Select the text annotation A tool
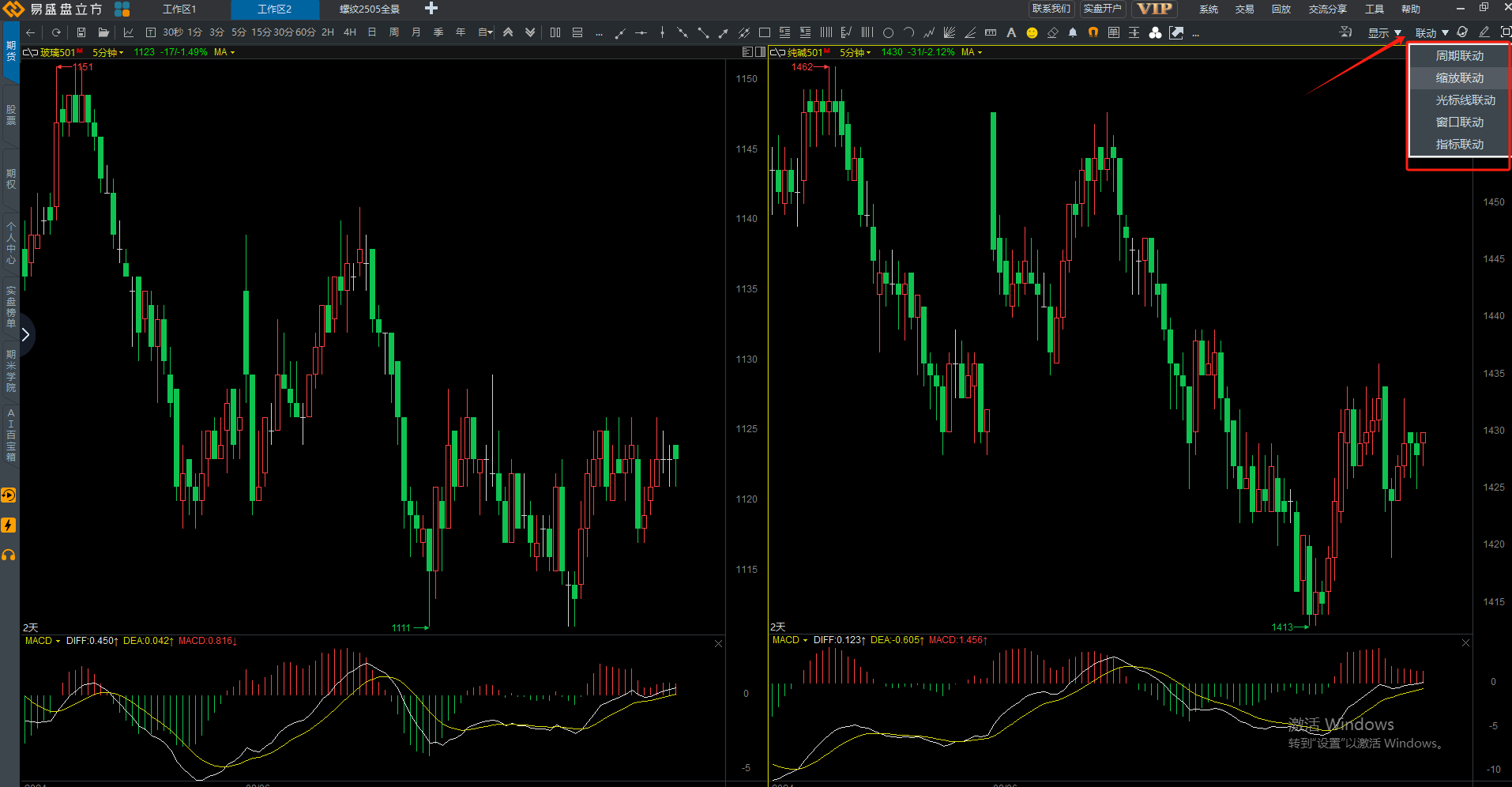The height and width of the screenshot is (787, 1512). point(1011,32)
